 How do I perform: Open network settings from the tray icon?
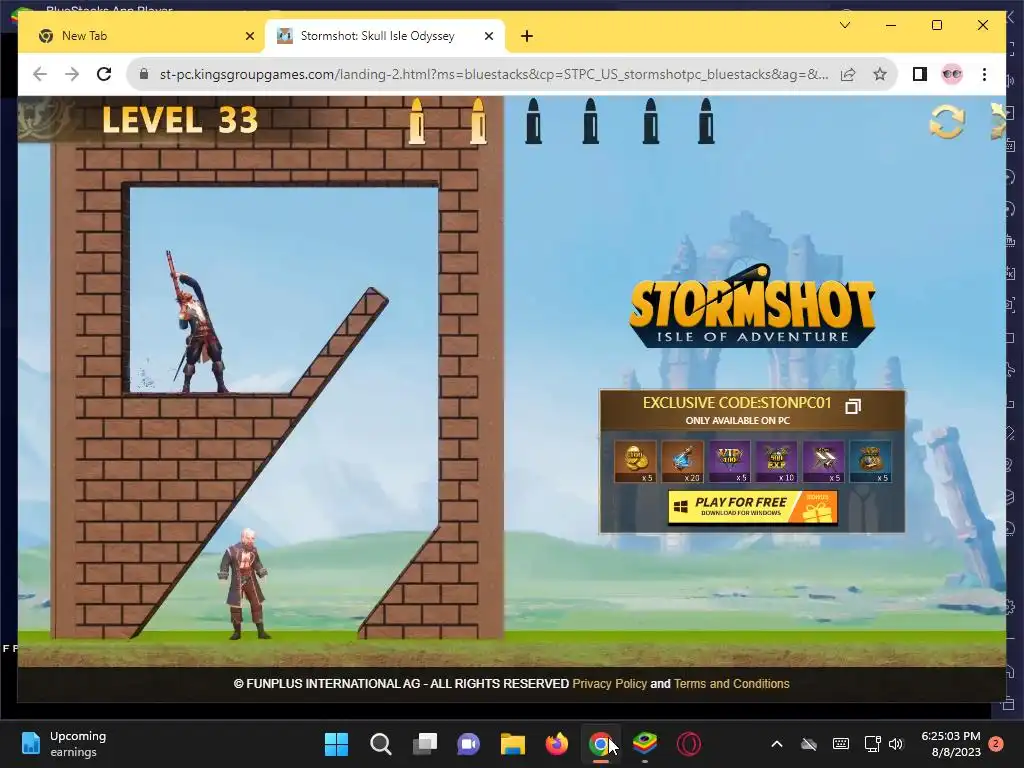(x=872, y=744)
